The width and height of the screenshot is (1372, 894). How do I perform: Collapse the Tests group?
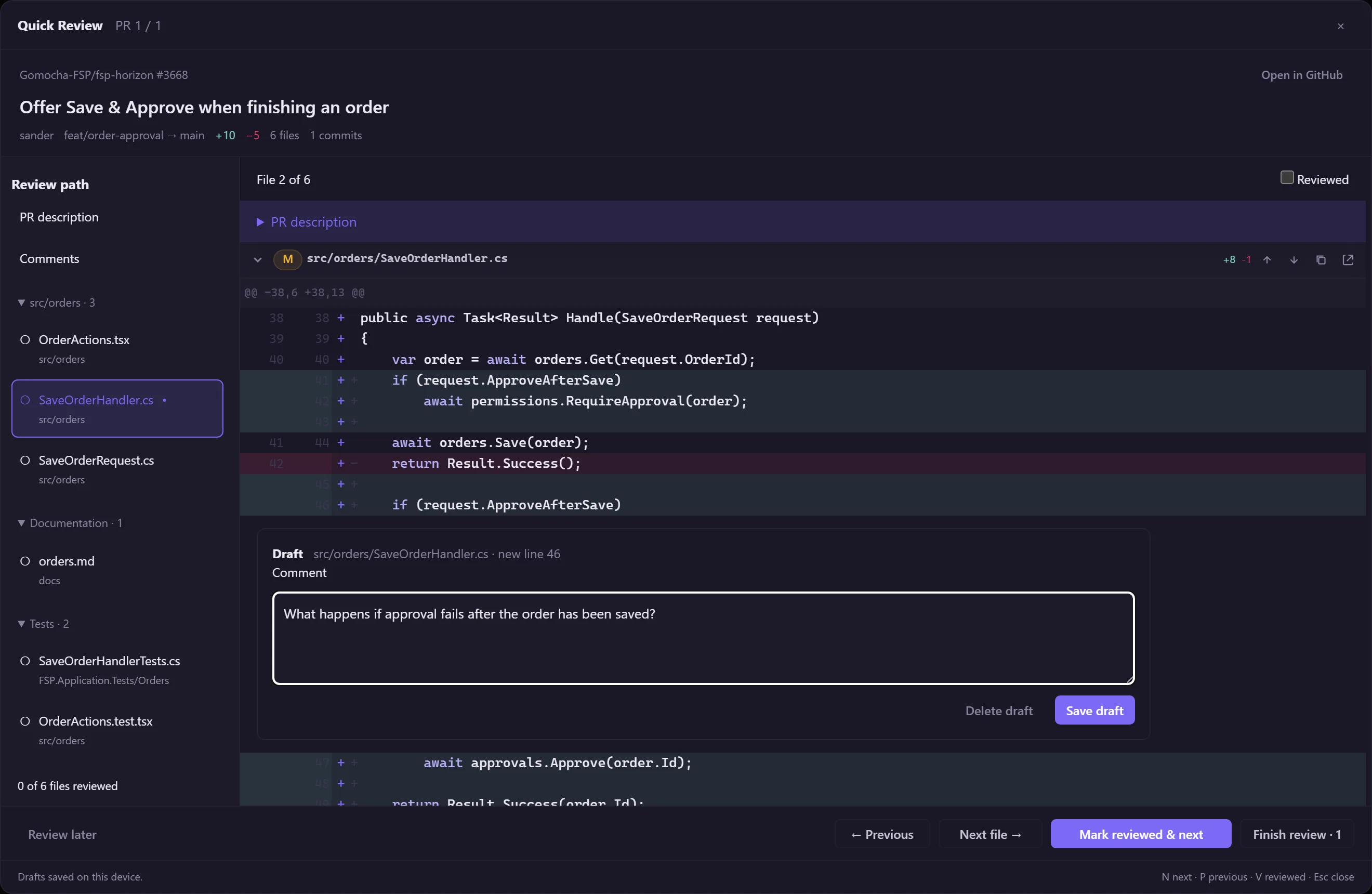click(21, 624)
